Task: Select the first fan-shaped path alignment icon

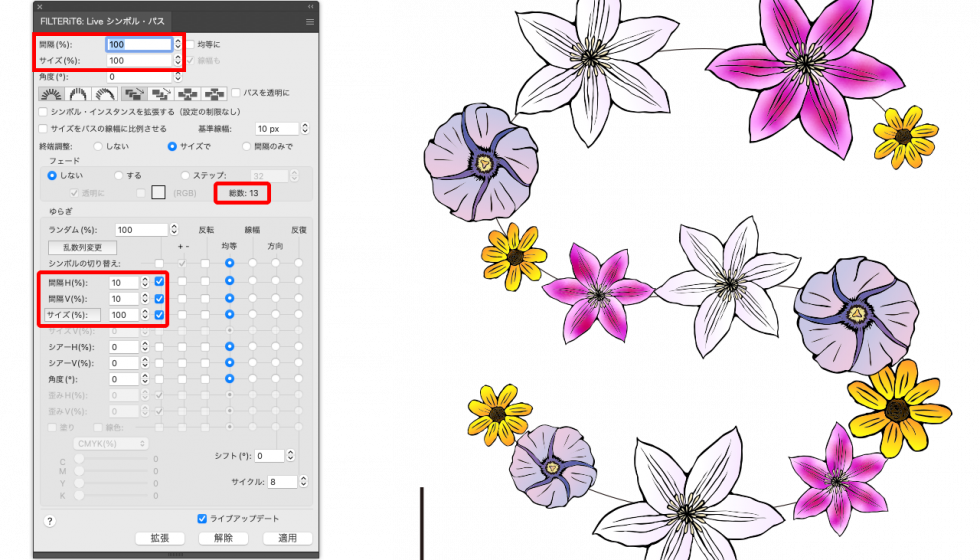Action: [x=50, y=94]
